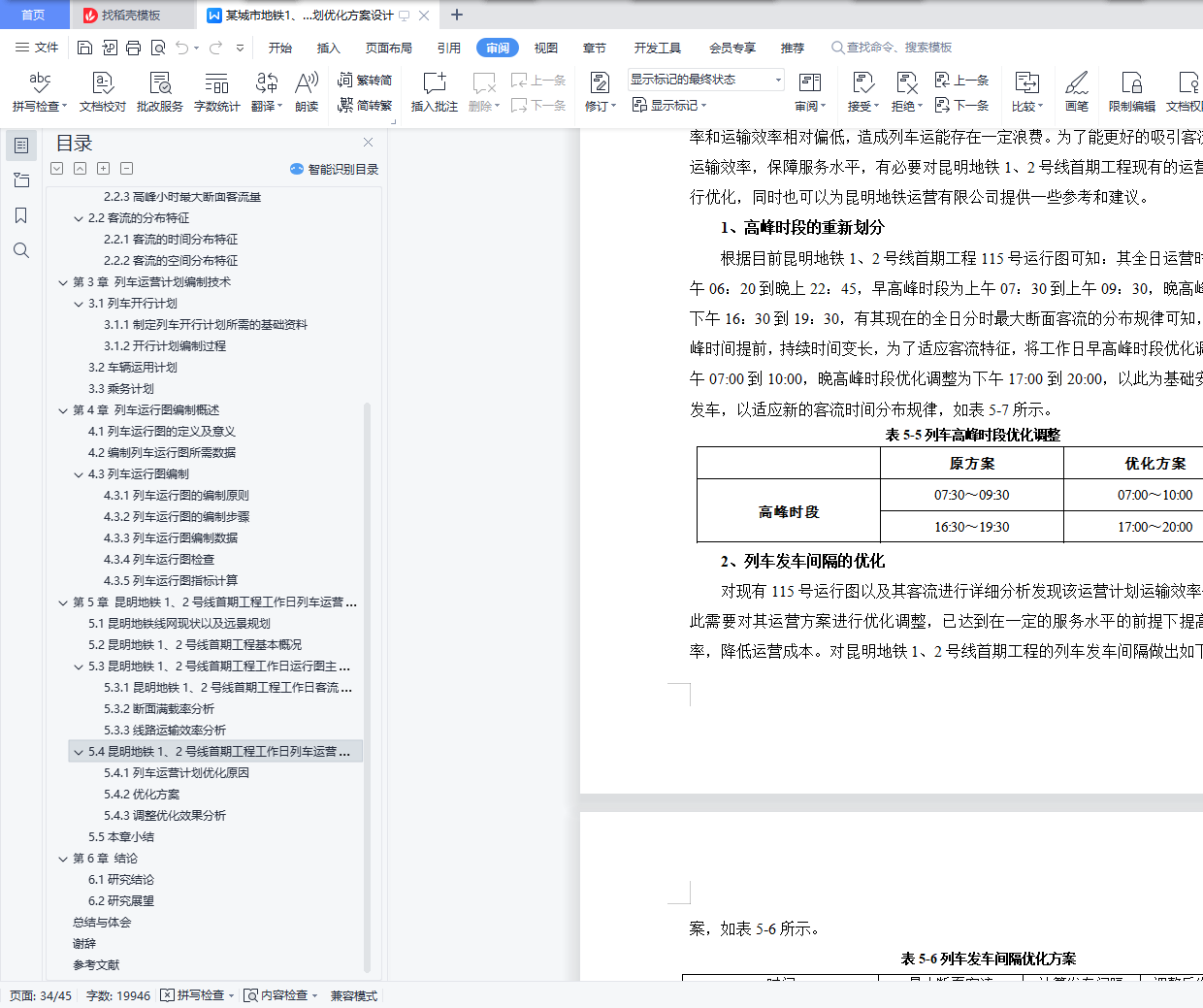Go to 下一条 next change beside 拒绝
Viewport: 1203px width, 1008px height.
pyautogui.click(x=961, y=105)
